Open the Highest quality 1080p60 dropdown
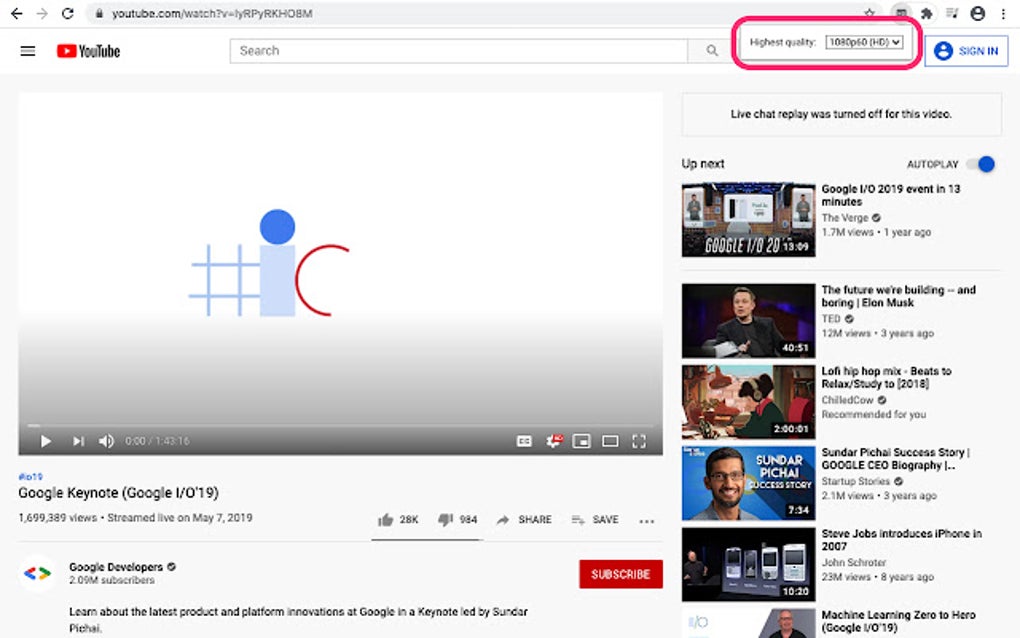Screen dimensions: 1020x638 click(x=863, y=43)
